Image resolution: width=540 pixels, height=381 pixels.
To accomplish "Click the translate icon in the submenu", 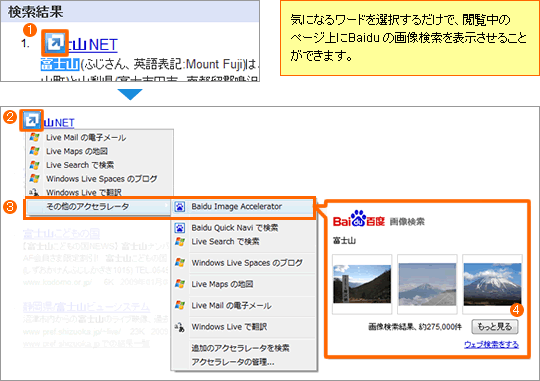I will pos(179,327).
